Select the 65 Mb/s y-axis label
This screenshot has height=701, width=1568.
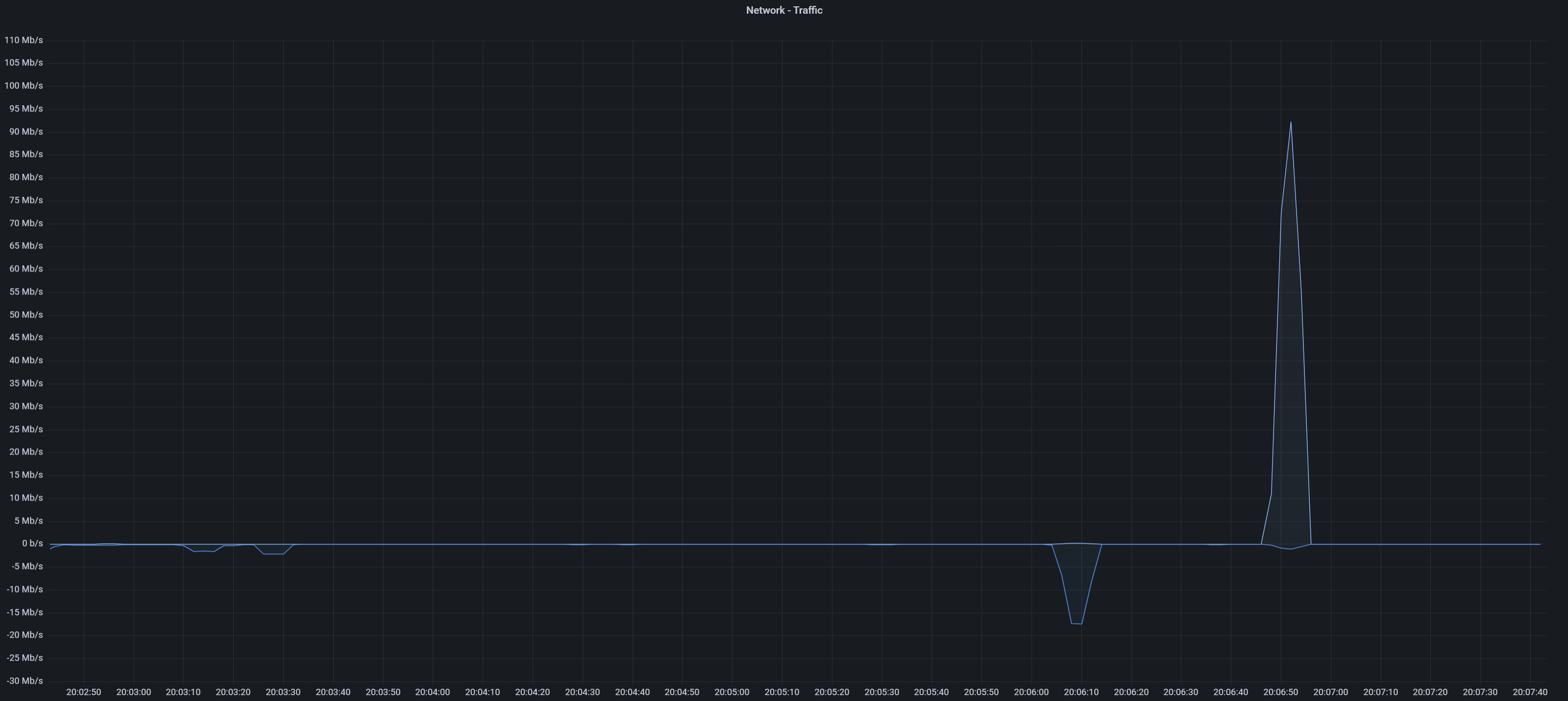[26, 246]
